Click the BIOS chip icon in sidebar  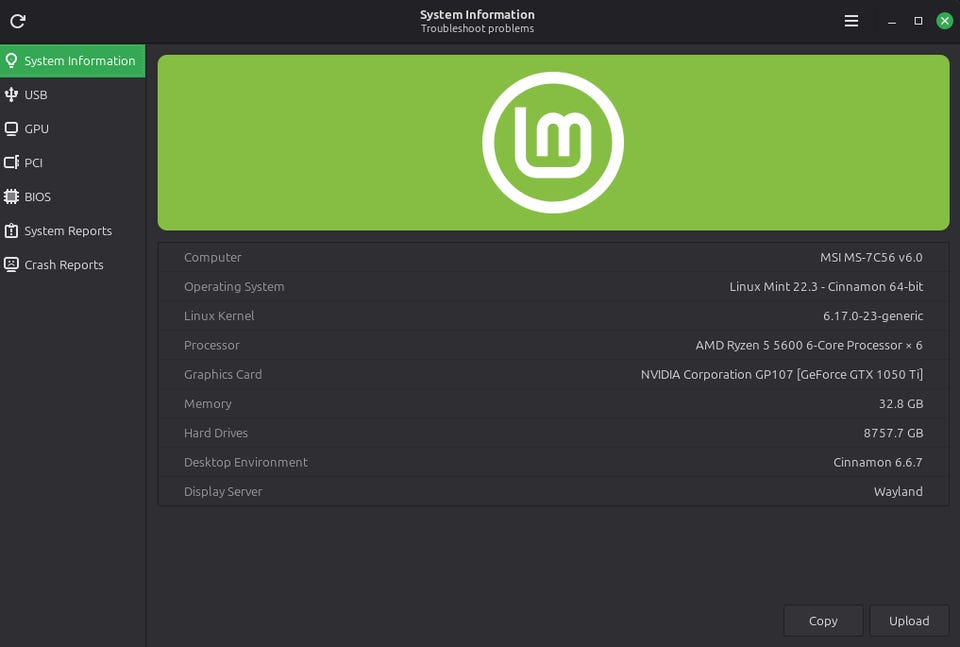point(11,196)
